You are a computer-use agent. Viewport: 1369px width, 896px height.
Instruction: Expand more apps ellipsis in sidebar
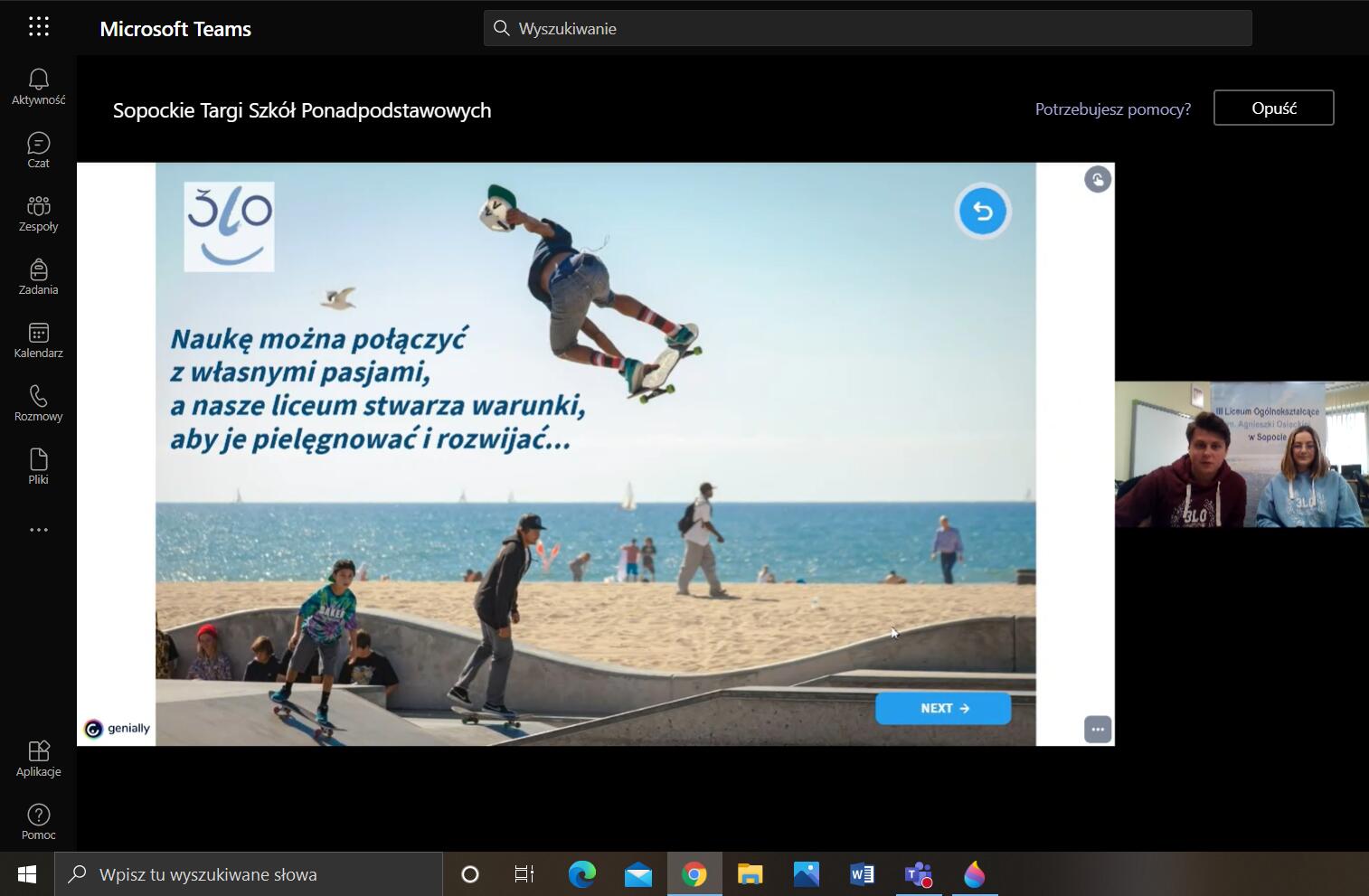click(39, 530)
